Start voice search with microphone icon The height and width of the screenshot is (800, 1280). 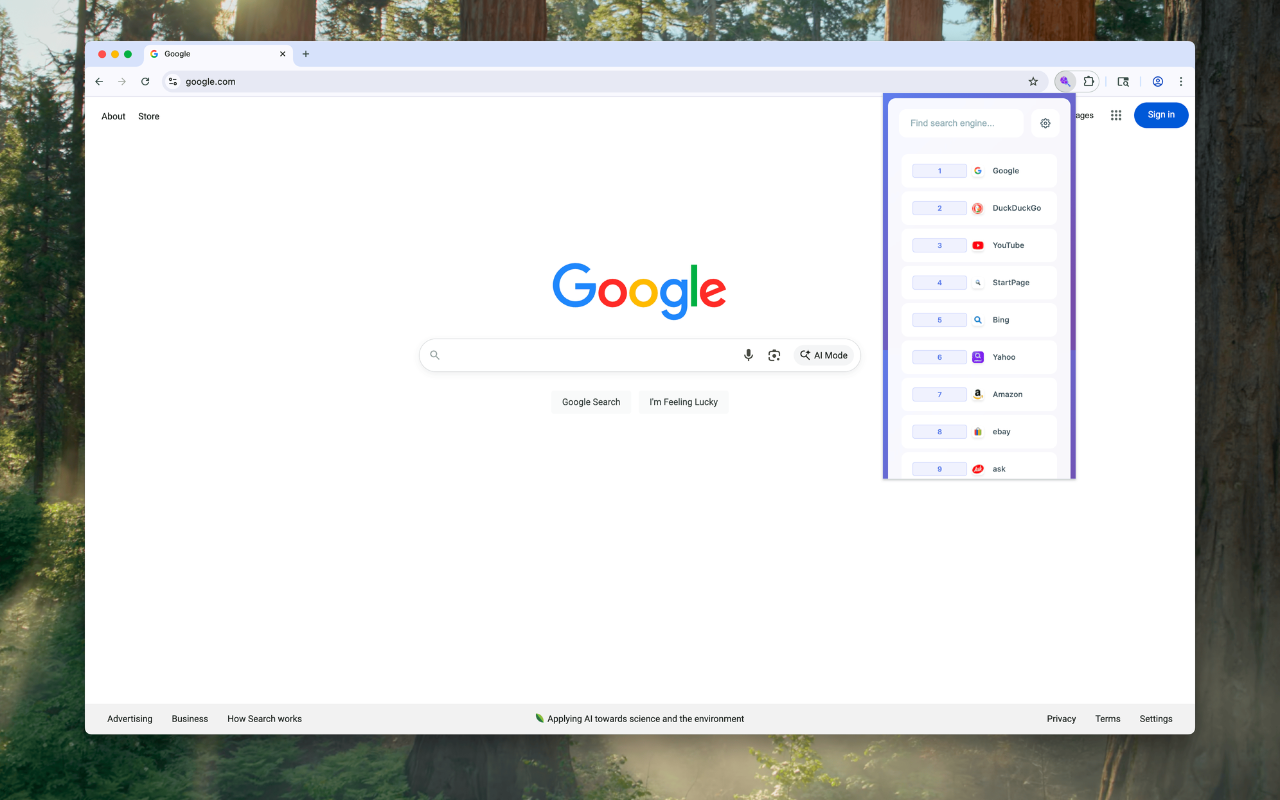tap(748, 355)
